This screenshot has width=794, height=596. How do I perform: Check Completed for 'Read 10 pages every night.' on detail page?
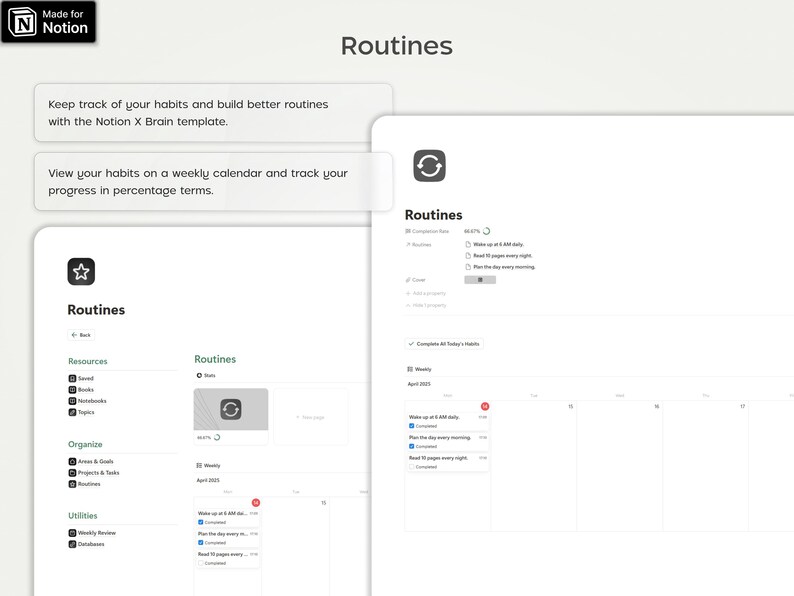point(412,466)
